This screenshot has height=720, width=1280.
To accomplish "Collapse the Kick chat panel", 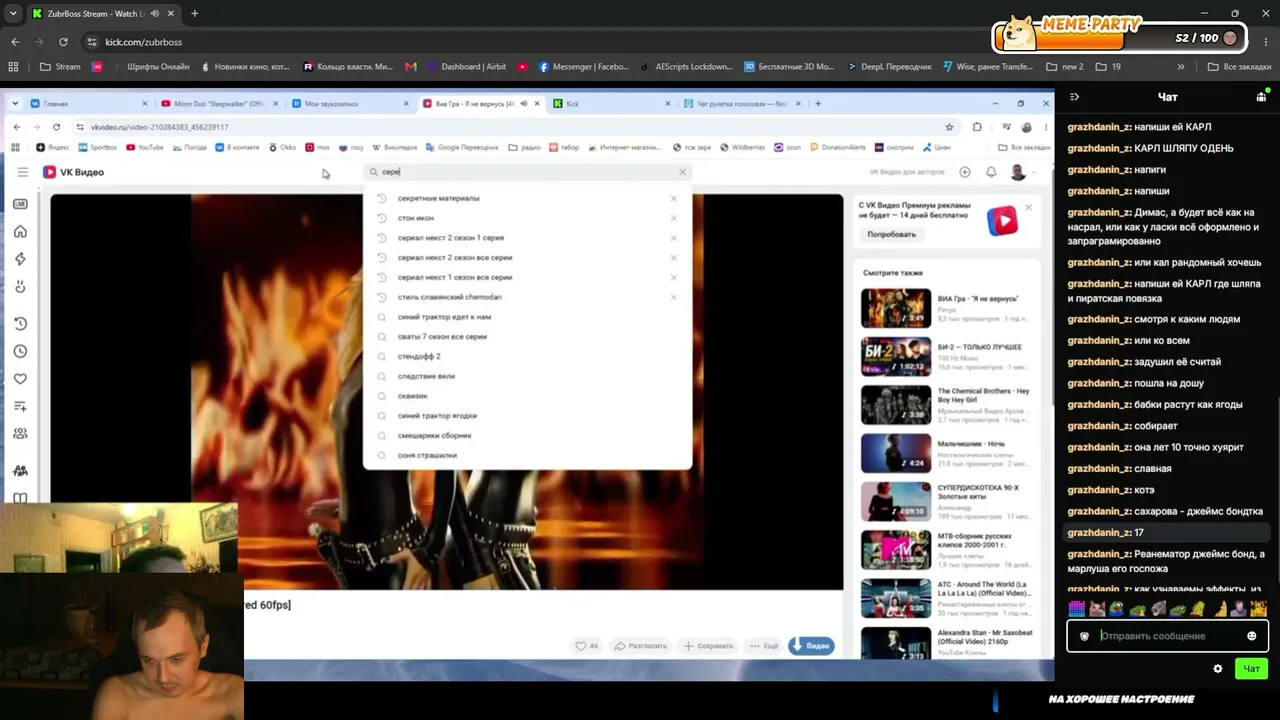I will [x=1074, y=97].
